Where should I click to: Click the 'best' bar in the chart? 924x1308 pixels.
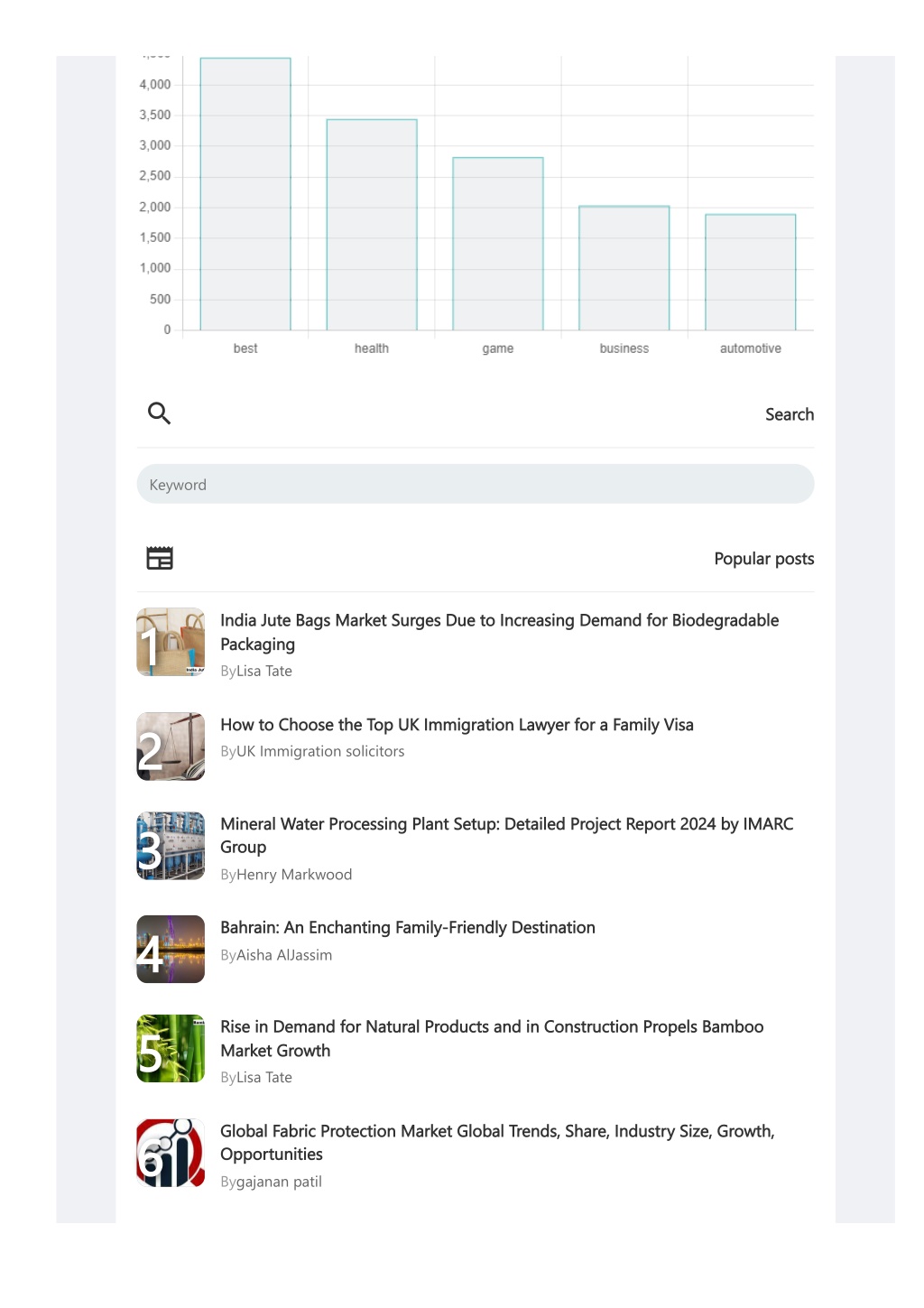point(245,193)
